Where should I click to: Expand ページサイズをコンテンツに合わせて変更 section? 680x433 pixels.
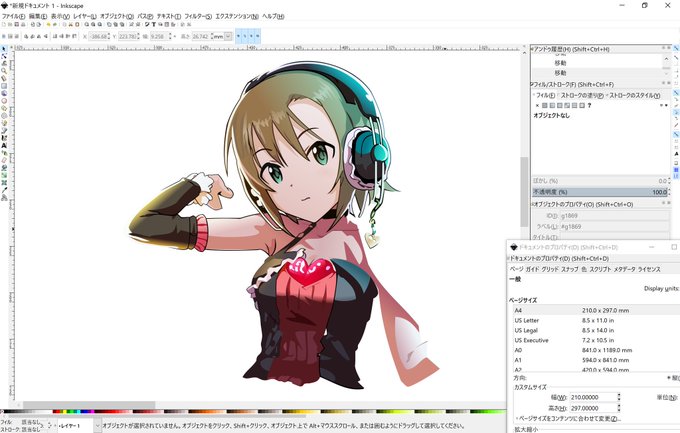click(x=568, y=419)
